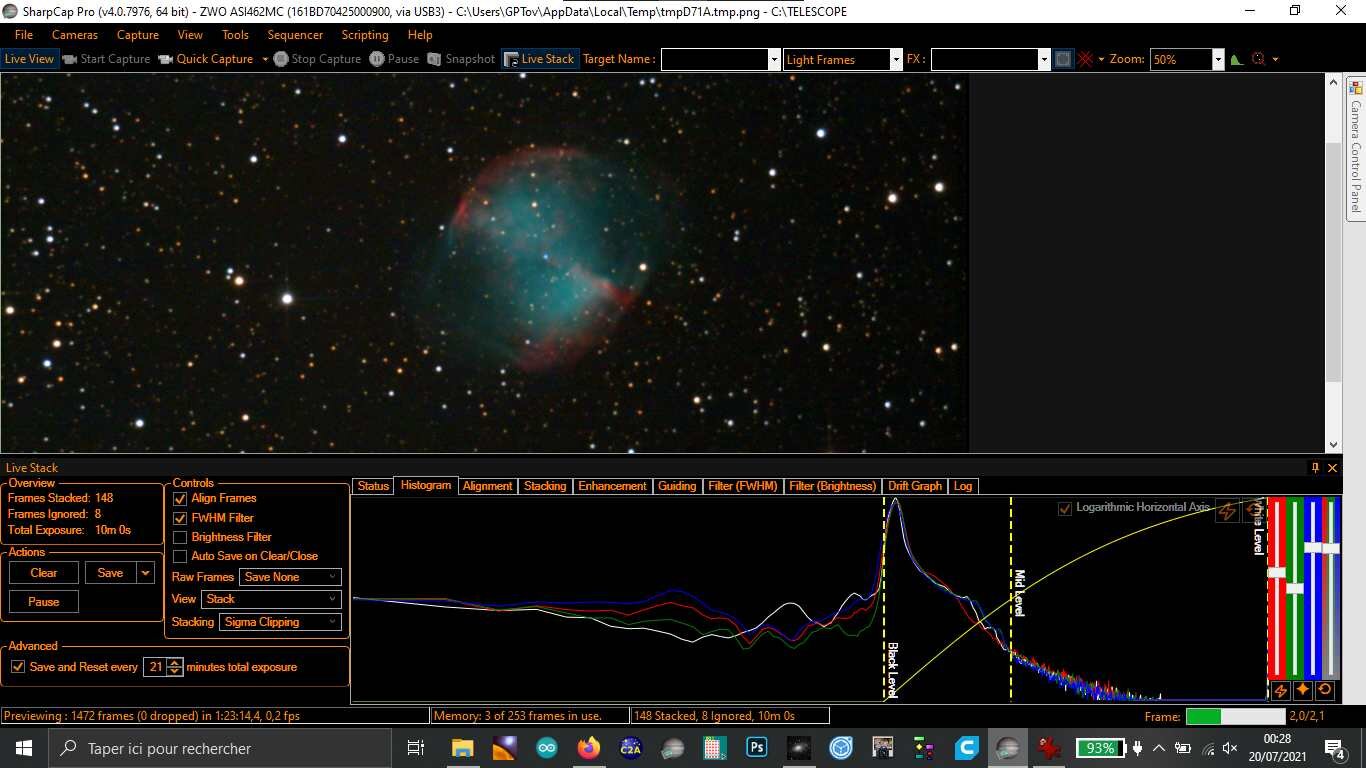Open the Stacking Sigma Clipping dropdown
This screenshot has width=1366, height=768.
tap(280, 622)
